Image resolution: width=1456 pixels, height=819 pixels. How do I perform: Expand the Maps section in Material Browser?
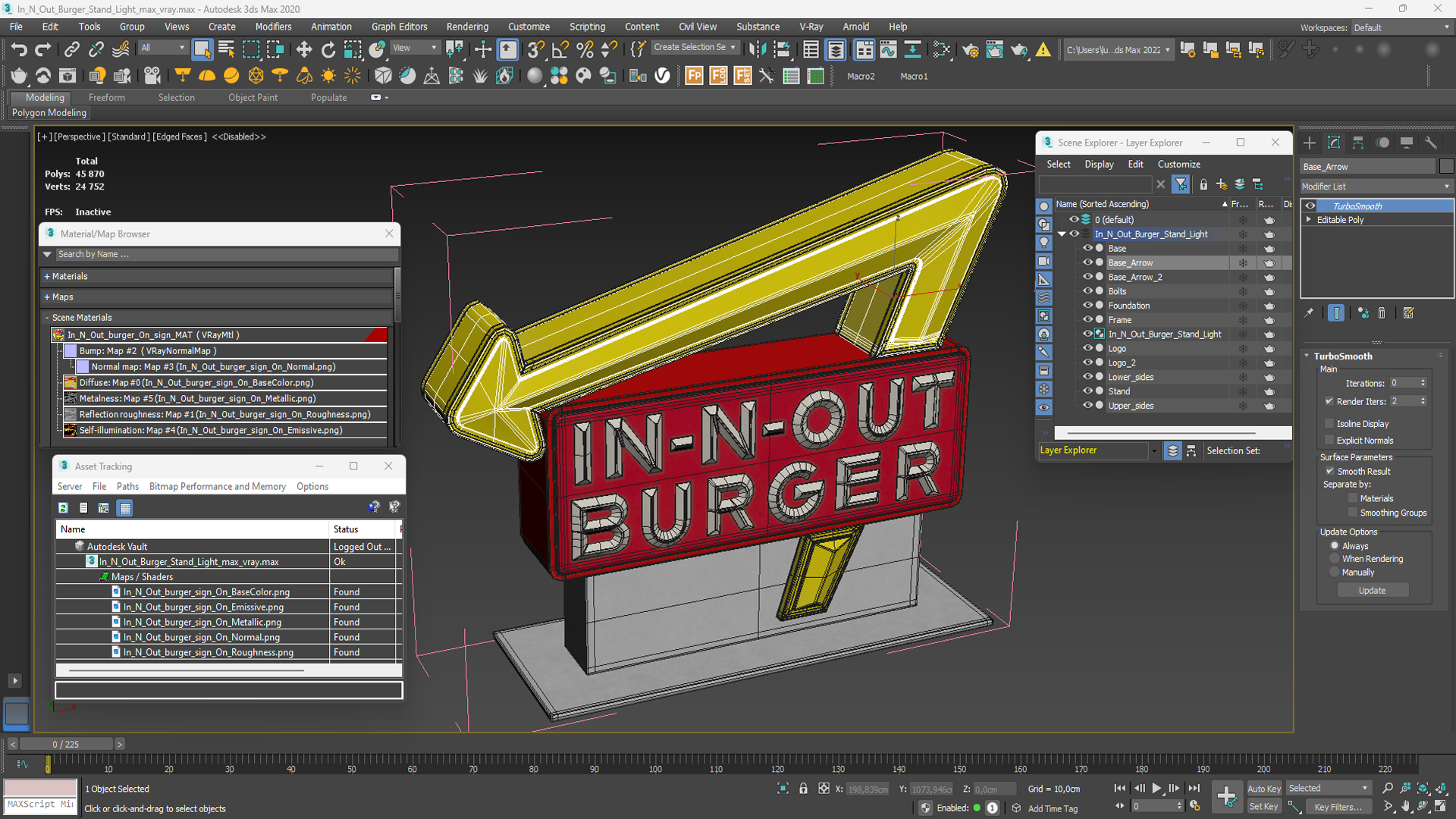(47, 297)
